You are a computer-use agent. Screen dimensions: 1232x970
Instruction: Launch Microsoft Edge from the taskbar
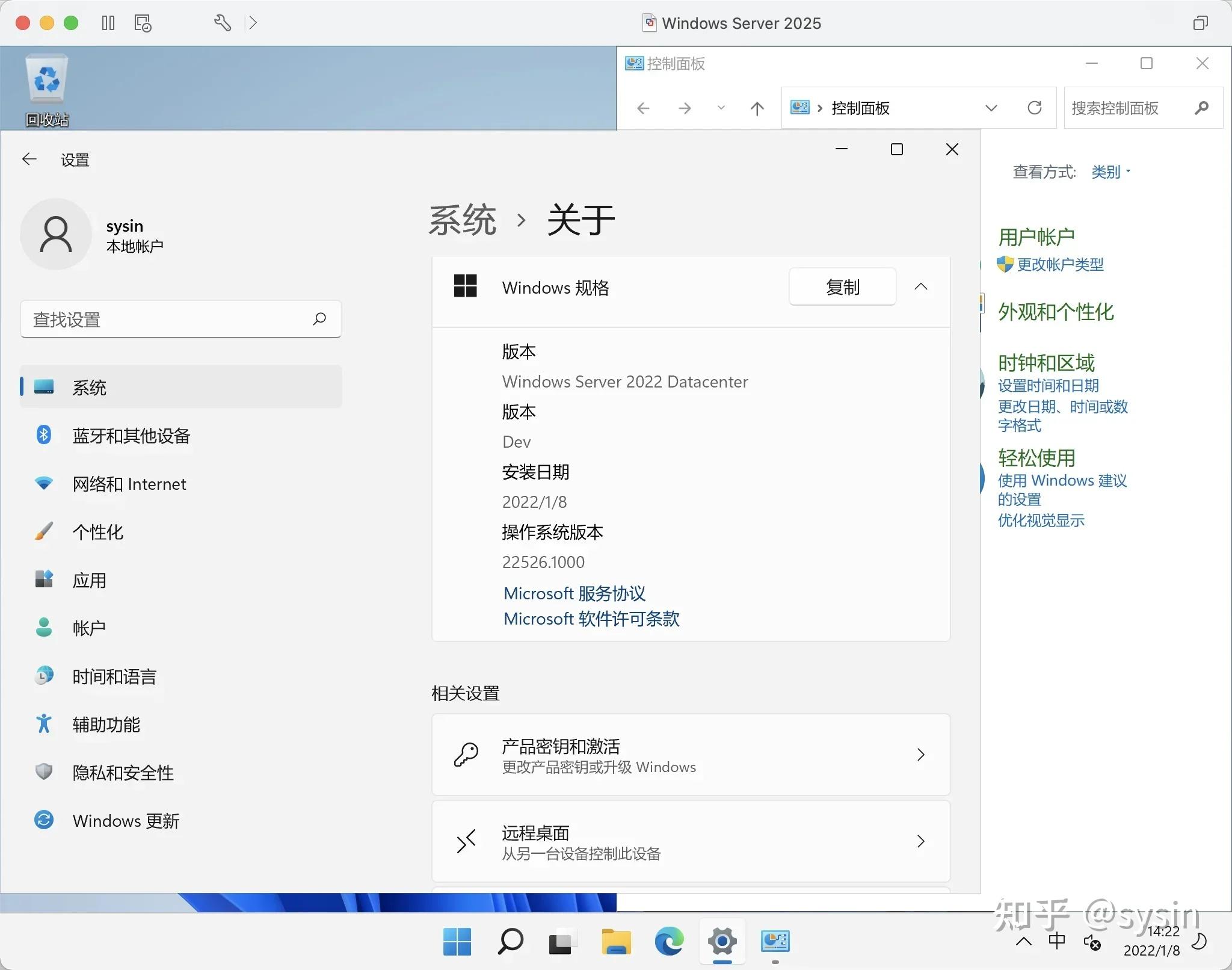[x=670, y=942]
